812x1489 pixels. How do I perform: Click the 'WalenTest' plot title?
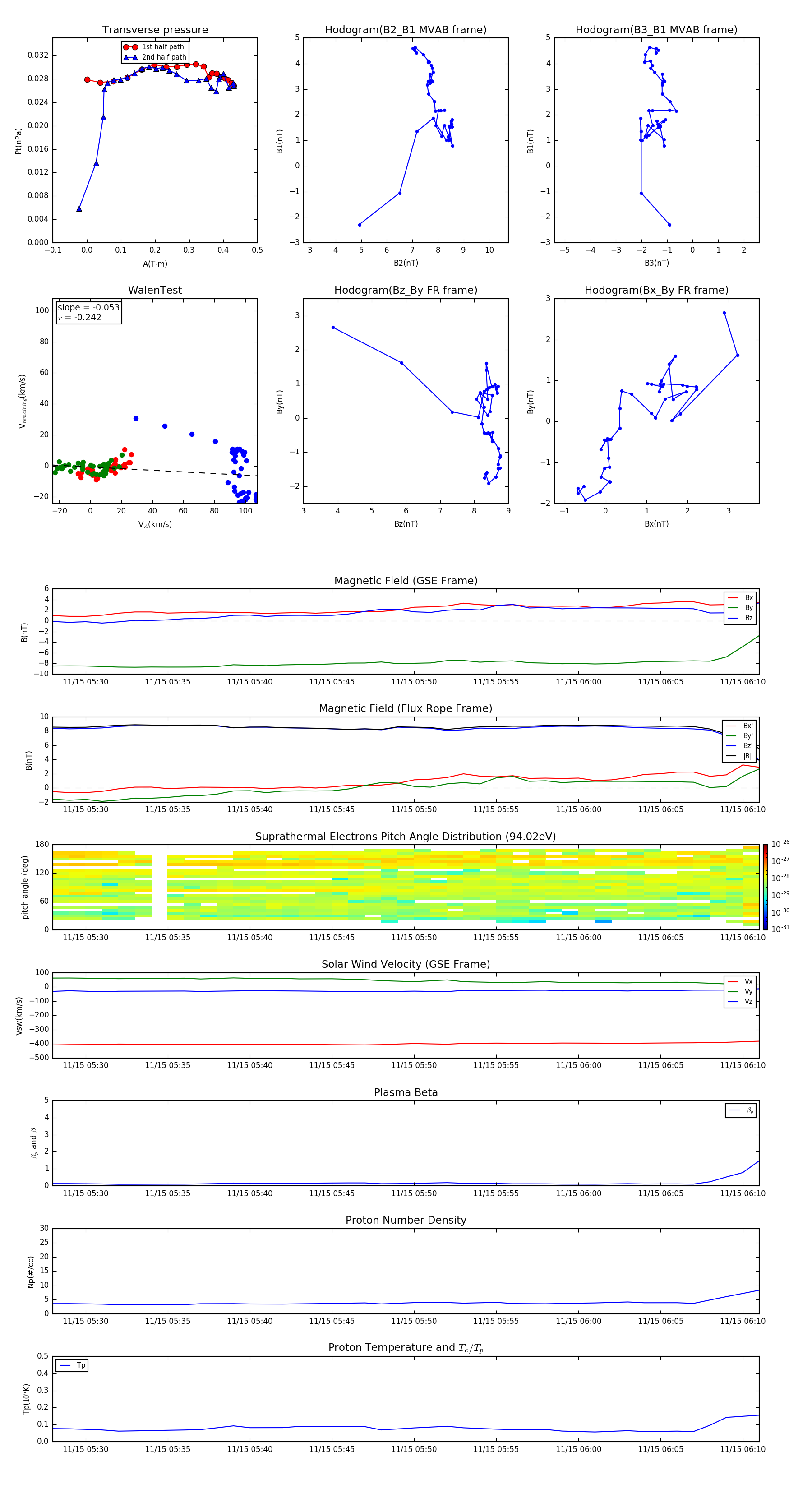coord(155,290)
